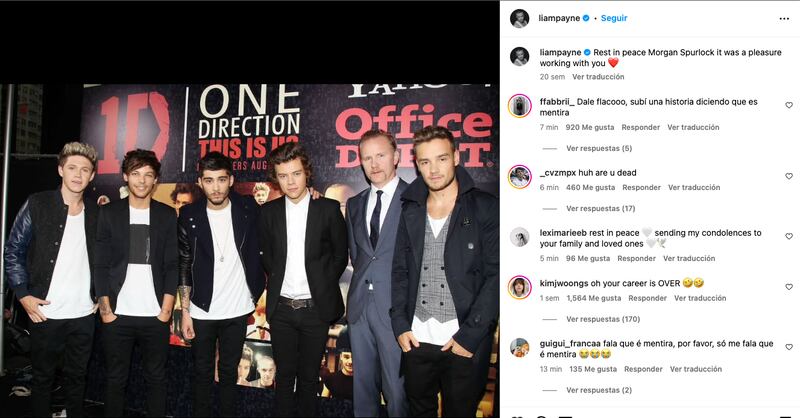The width and height of the screenshot is (800, 418).
Task: Follow liampayne using the Seguir button
Action: click(x=614, y=18)
